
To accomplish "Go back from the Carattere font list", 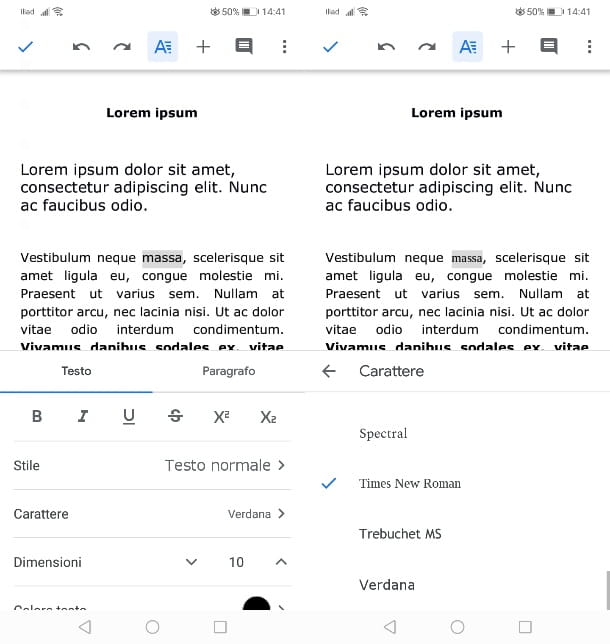I will (329, 371).
